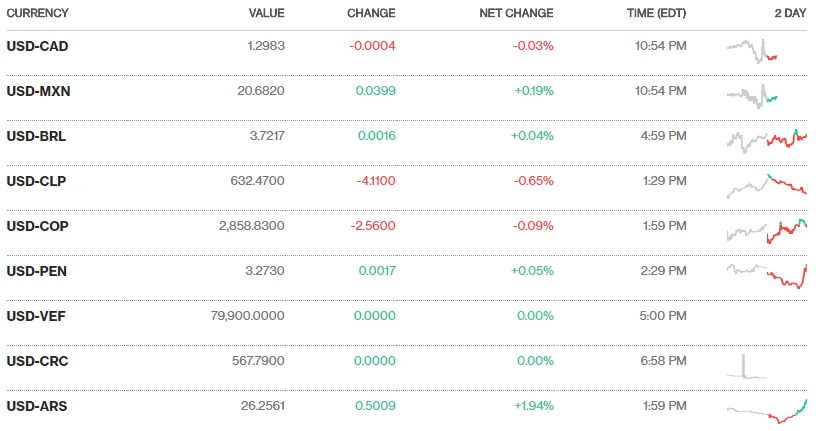Screen dimensions: 816x431
Task: Click the USD-CAD 2 day sparkline
Action: (x=752, y=50)
